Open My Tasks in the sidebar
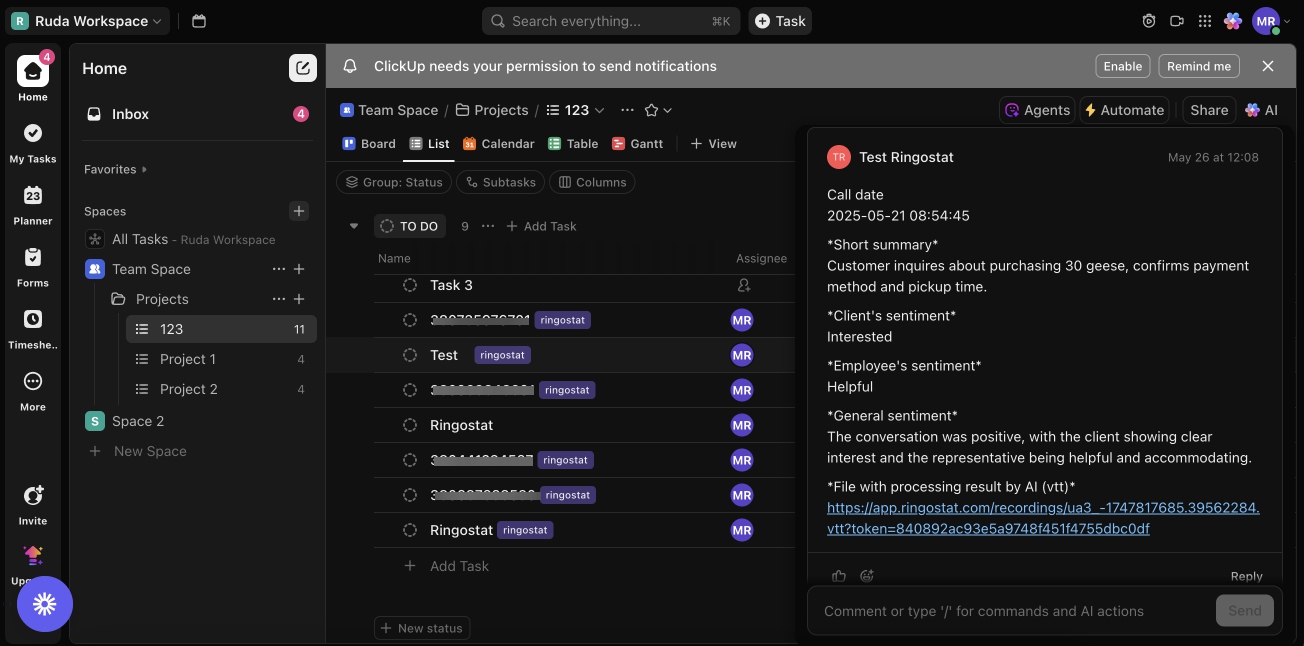Image resolution: width=1304 pixels, height=646 pixels. coord(33,141)
